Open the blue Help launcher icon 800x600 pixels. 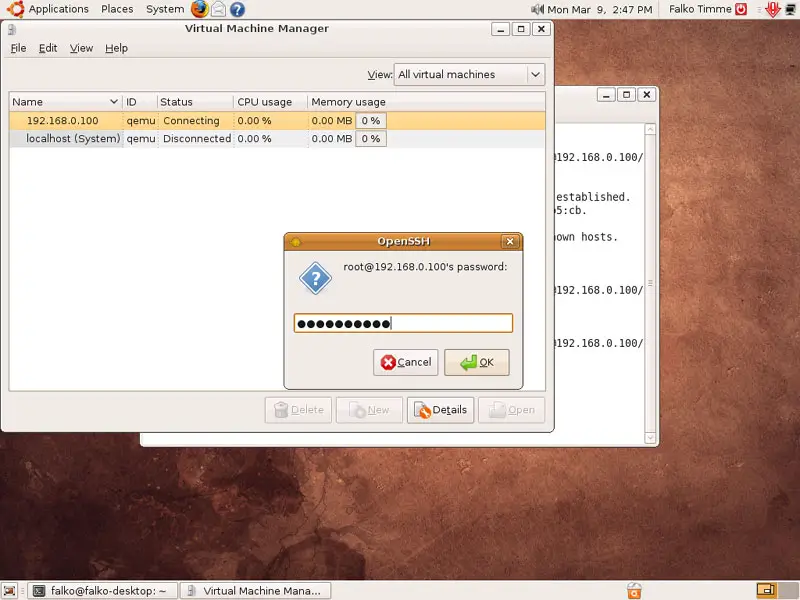237,9
